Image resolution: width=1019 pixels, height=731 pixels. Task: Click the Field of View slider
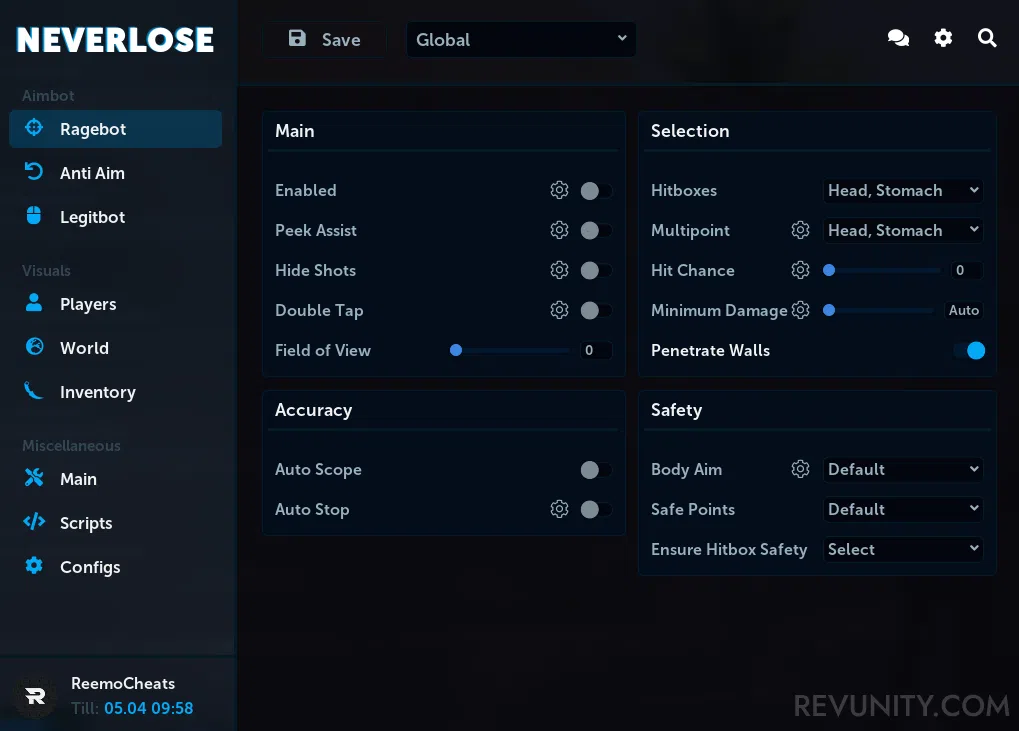pos(512,350)
